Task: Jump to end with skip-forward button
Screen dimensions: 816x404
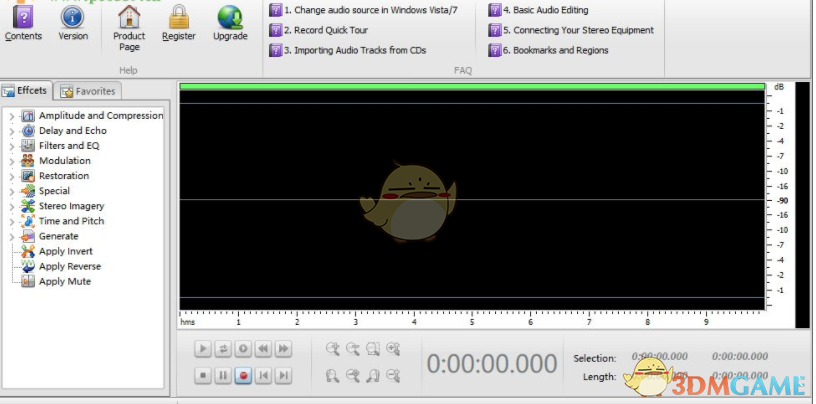Action: click(283, 375)
